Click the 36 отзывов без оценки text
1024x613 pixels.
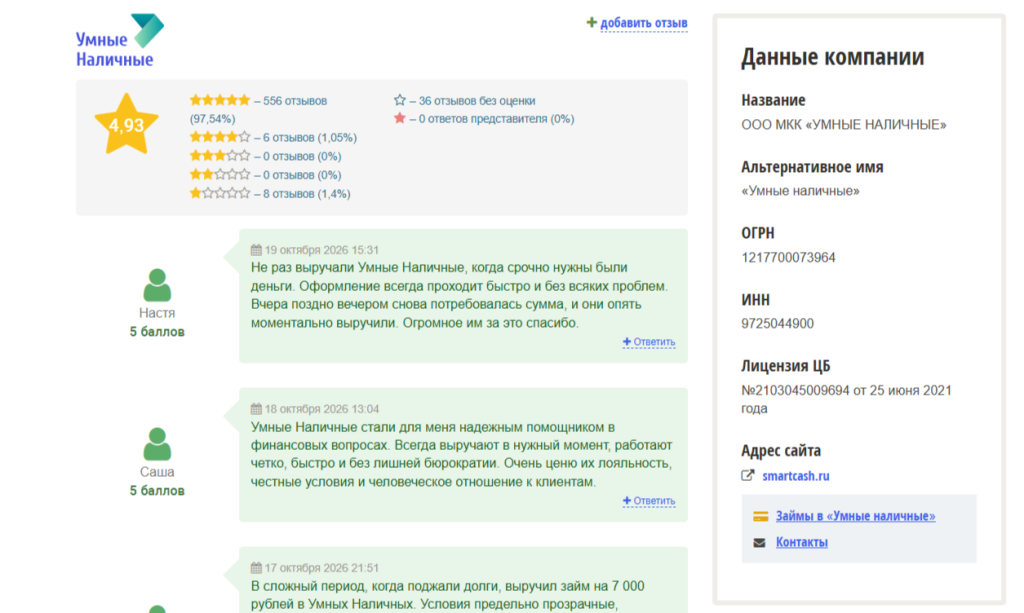(x=477, y=101)
